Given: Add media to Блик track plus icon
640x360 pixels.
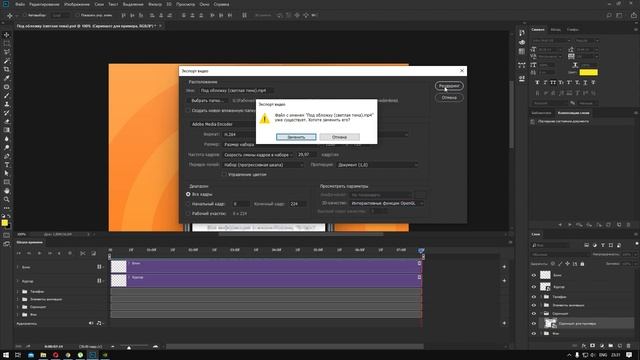Looking at the screenshot, I should click(x=504, y=267).
